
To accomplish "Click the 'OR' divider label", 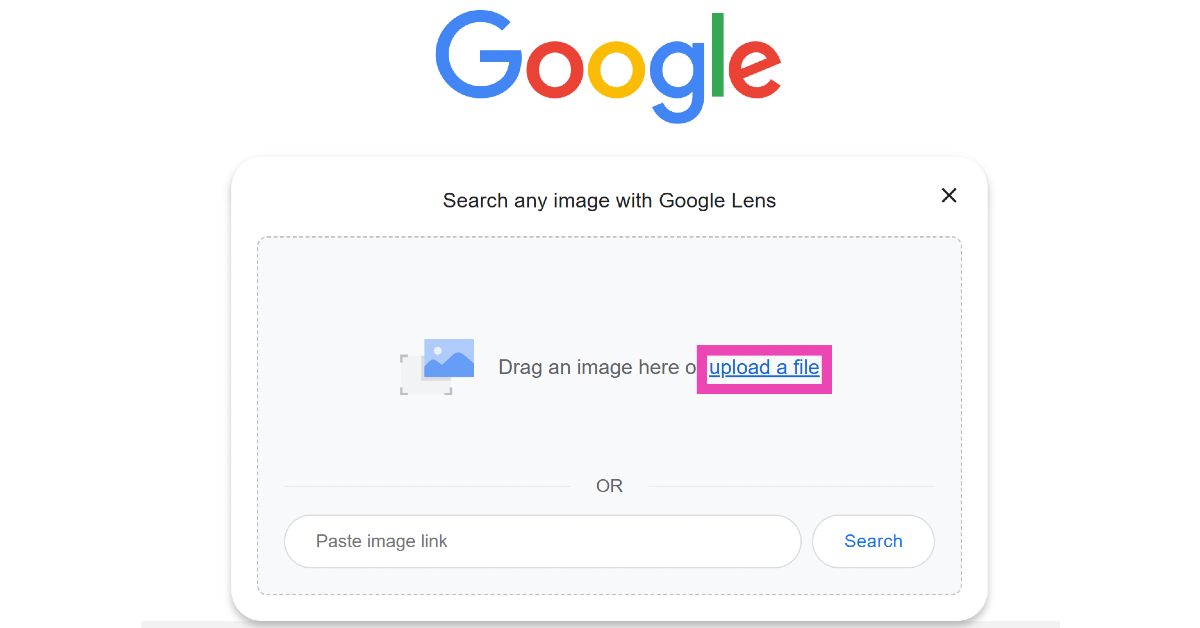I will click(609, 486).
